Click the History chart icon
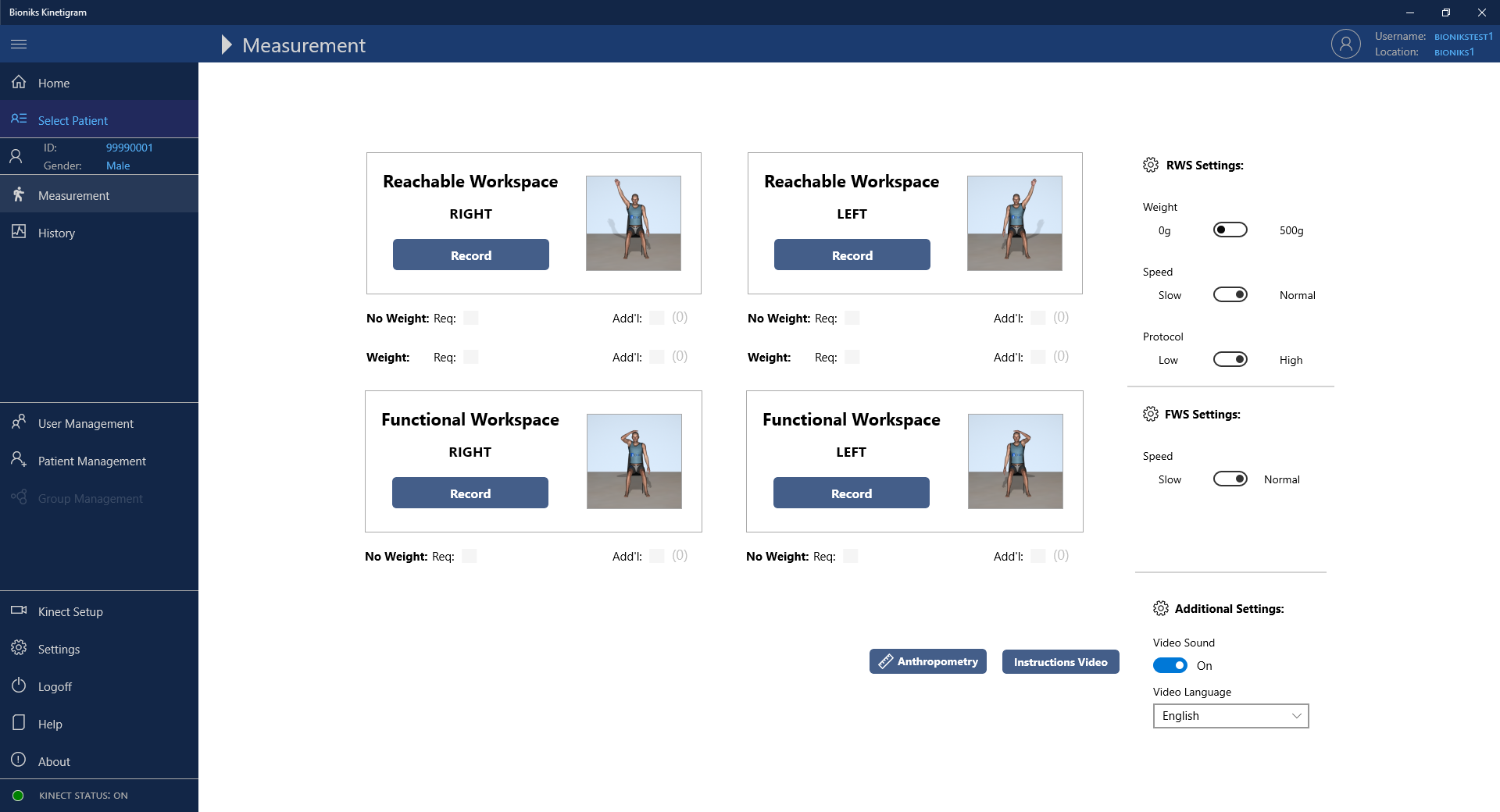 click(x=19, y=232)
